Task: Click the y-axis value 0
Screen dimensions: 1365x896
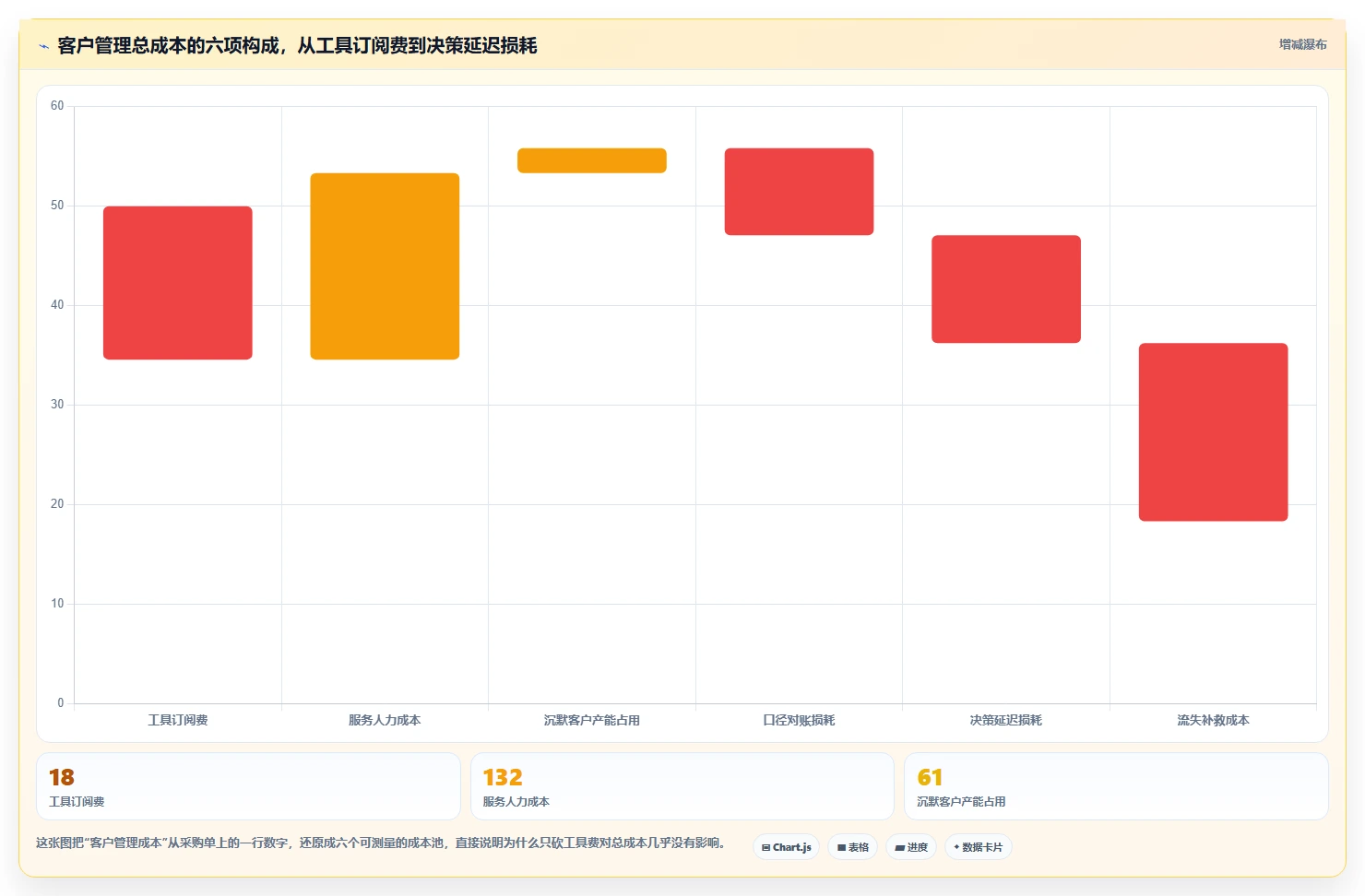Action: tap(61, 703)
